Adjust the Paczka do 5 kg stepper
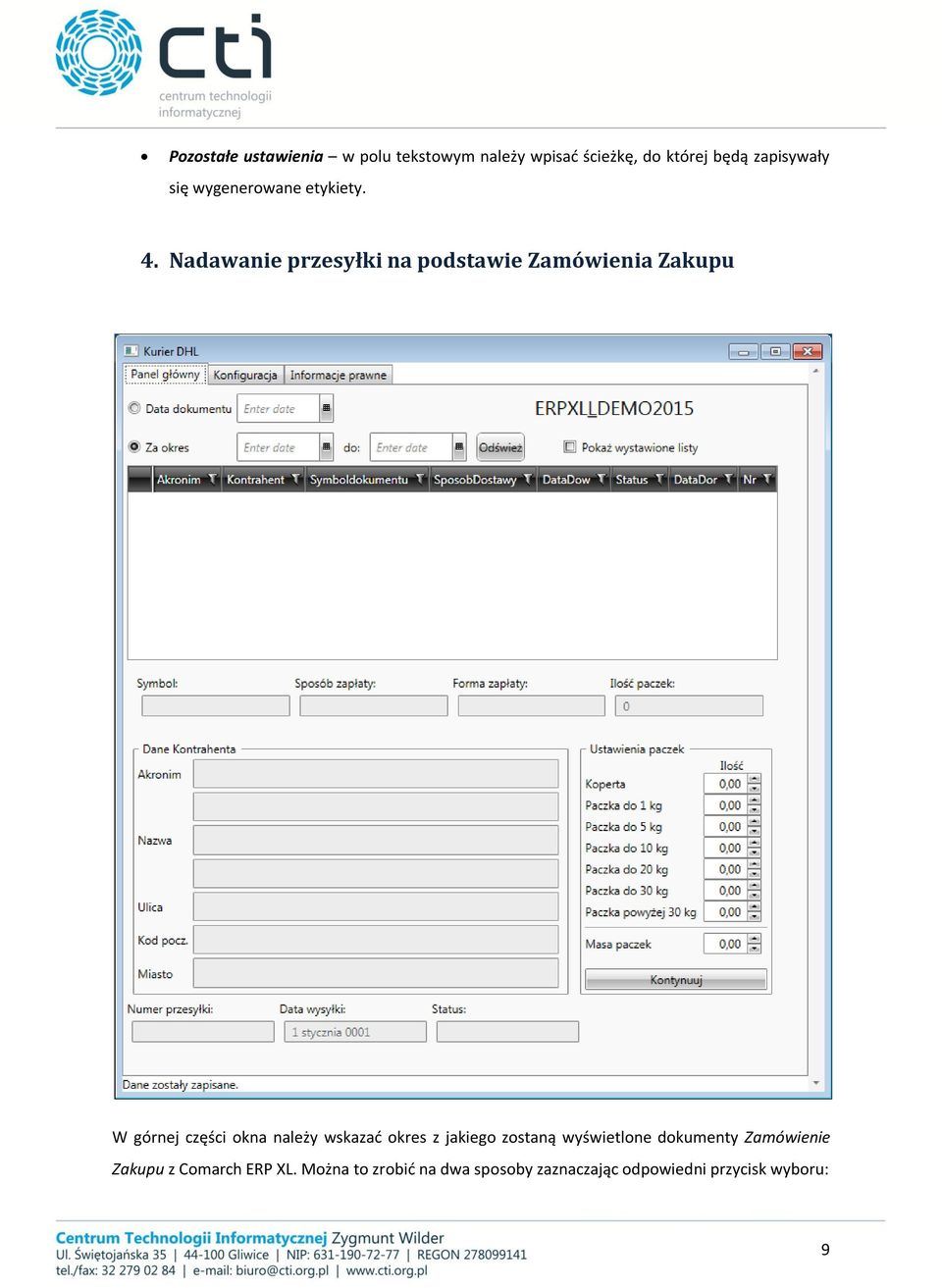Viewport: 942px width, 1288px height. click(755, 827)
